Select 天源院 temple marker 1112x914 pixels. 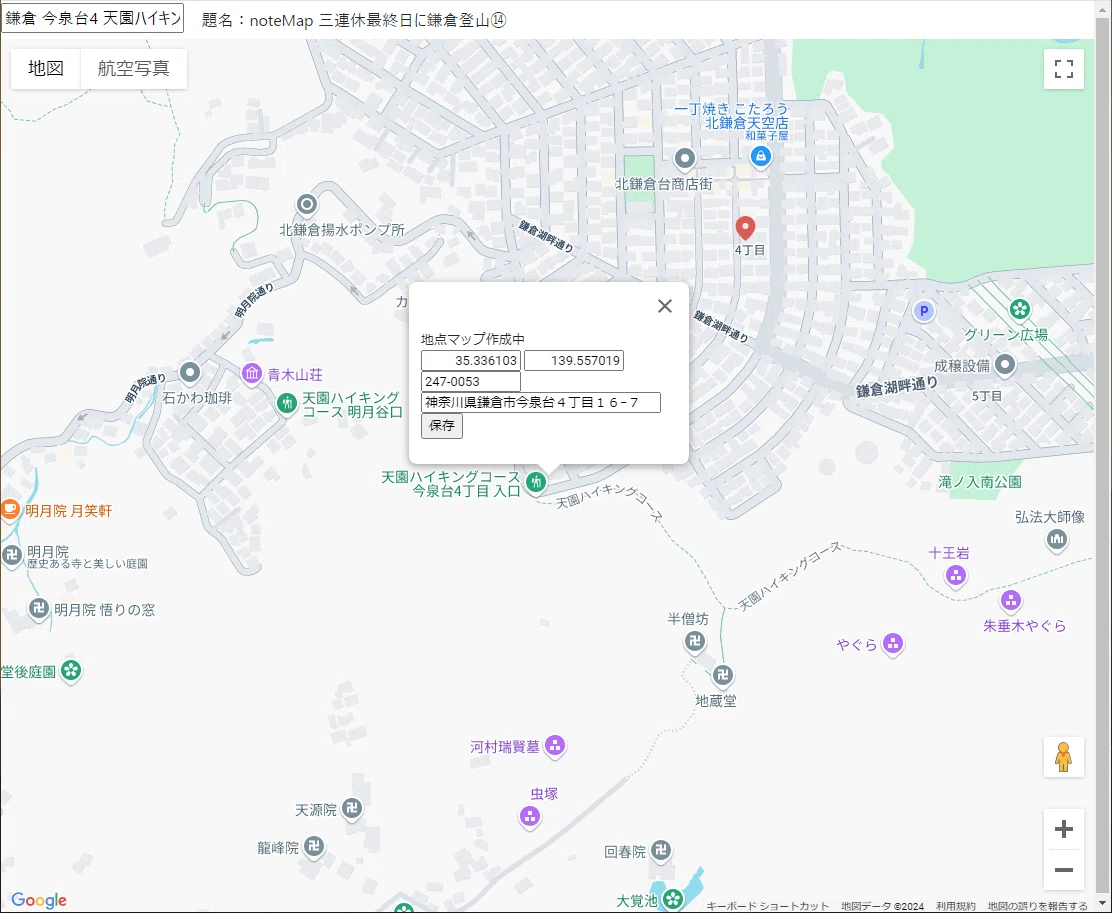pyautogui.click(x=352, y=808)
